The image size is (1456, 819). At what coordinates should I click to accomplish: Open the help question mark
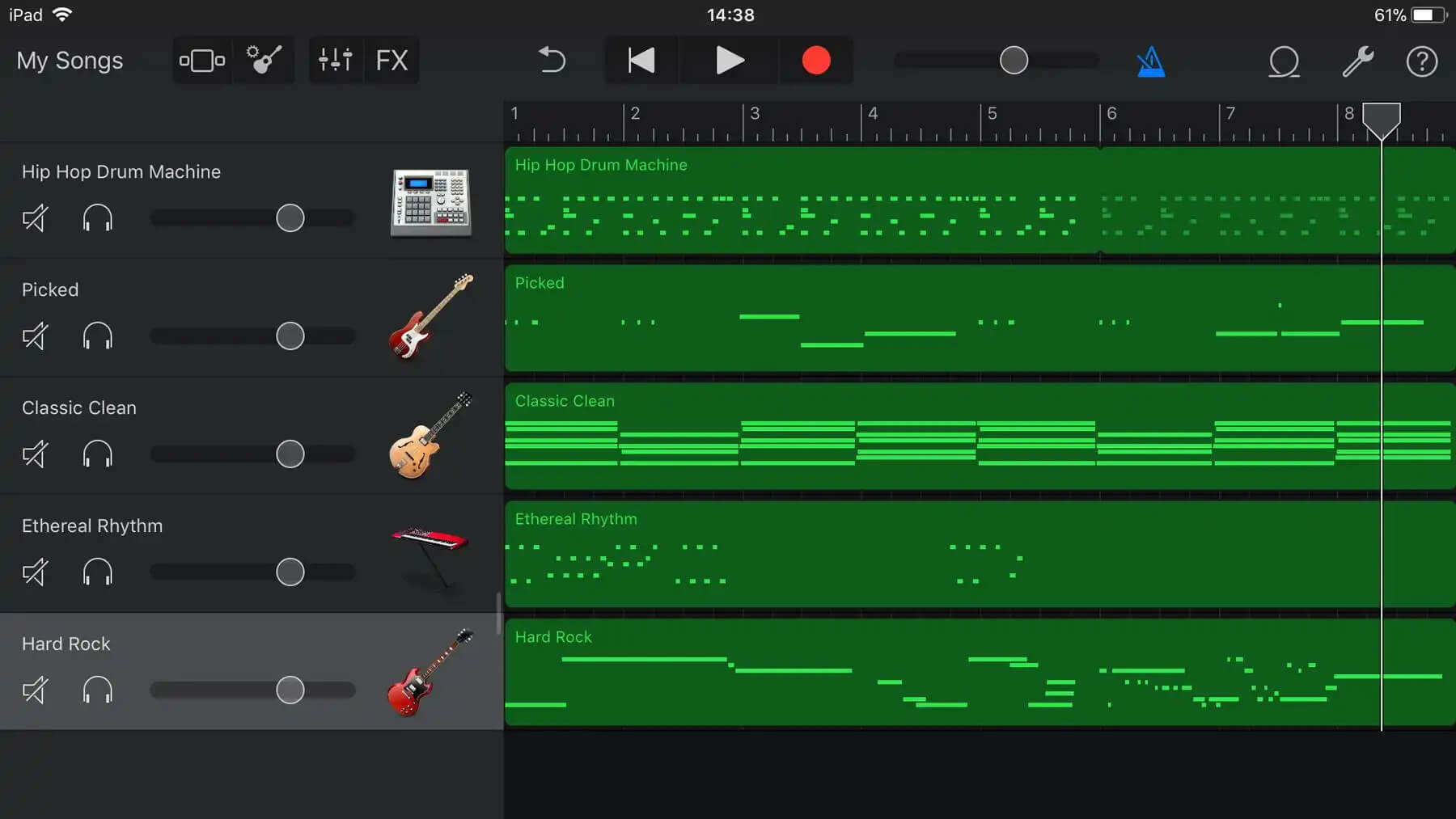[1421, 61]
